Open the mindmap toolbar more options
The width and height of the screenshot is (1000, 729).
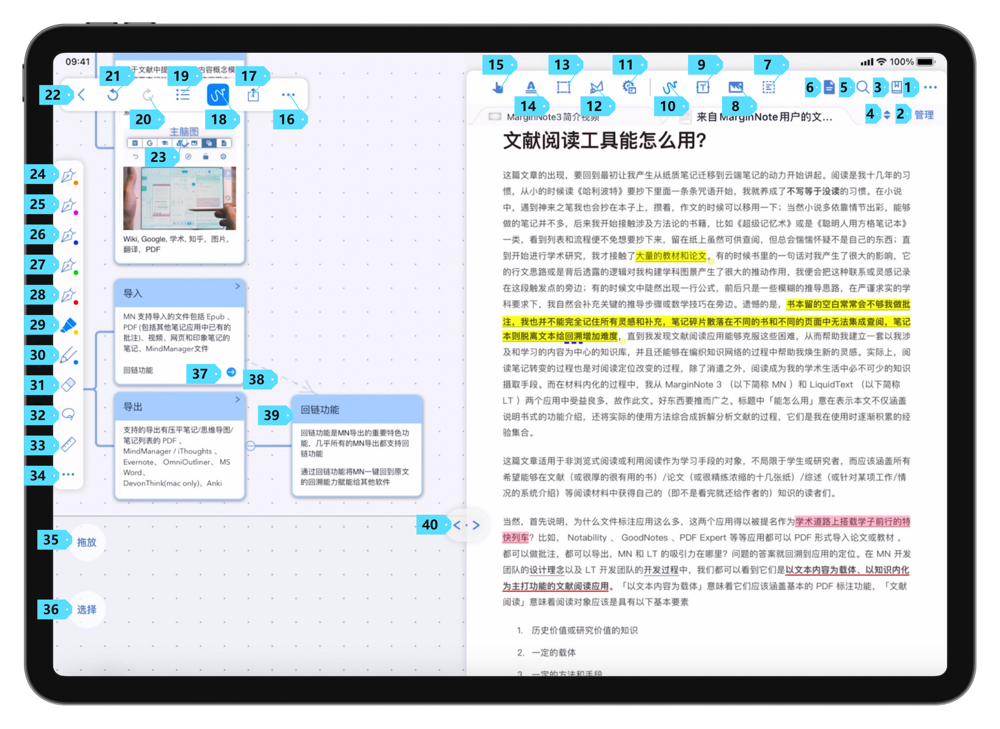tap(288, 95)
